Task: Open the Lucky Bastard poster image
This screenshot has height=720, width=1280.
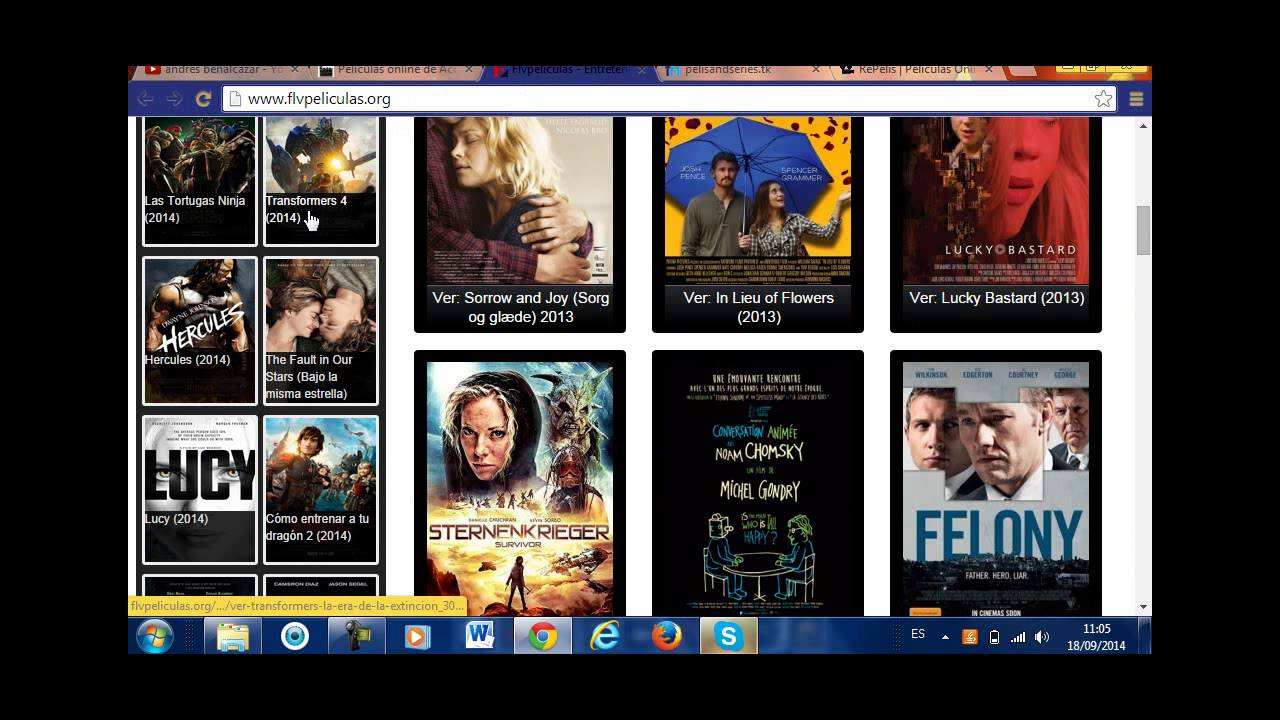Action: point(996,201)
